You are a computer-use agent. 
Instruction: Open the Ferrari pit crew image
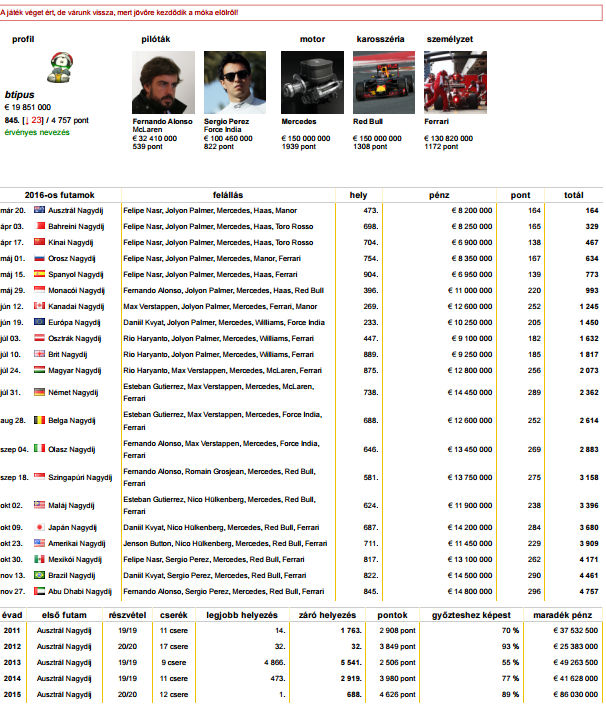(455, 83)
